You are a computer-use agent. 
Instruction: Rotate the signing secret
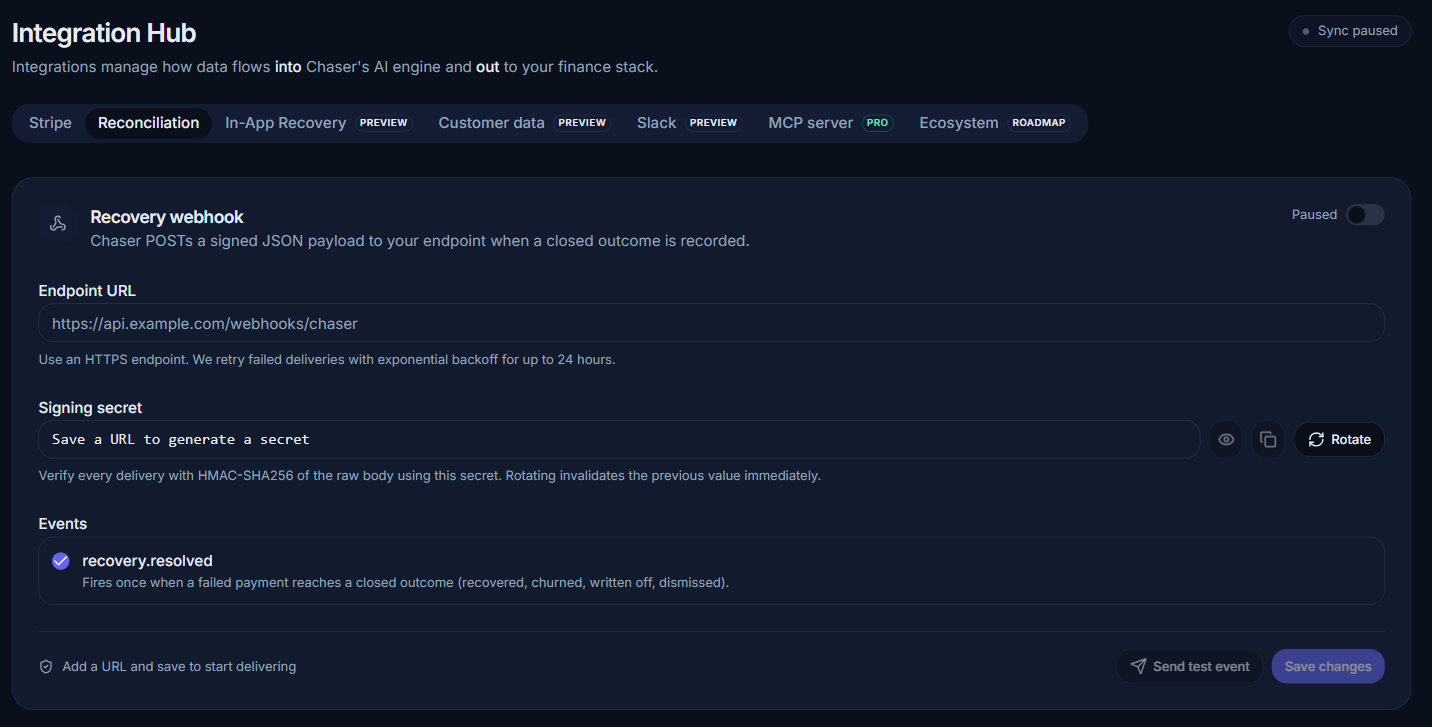1339,440
